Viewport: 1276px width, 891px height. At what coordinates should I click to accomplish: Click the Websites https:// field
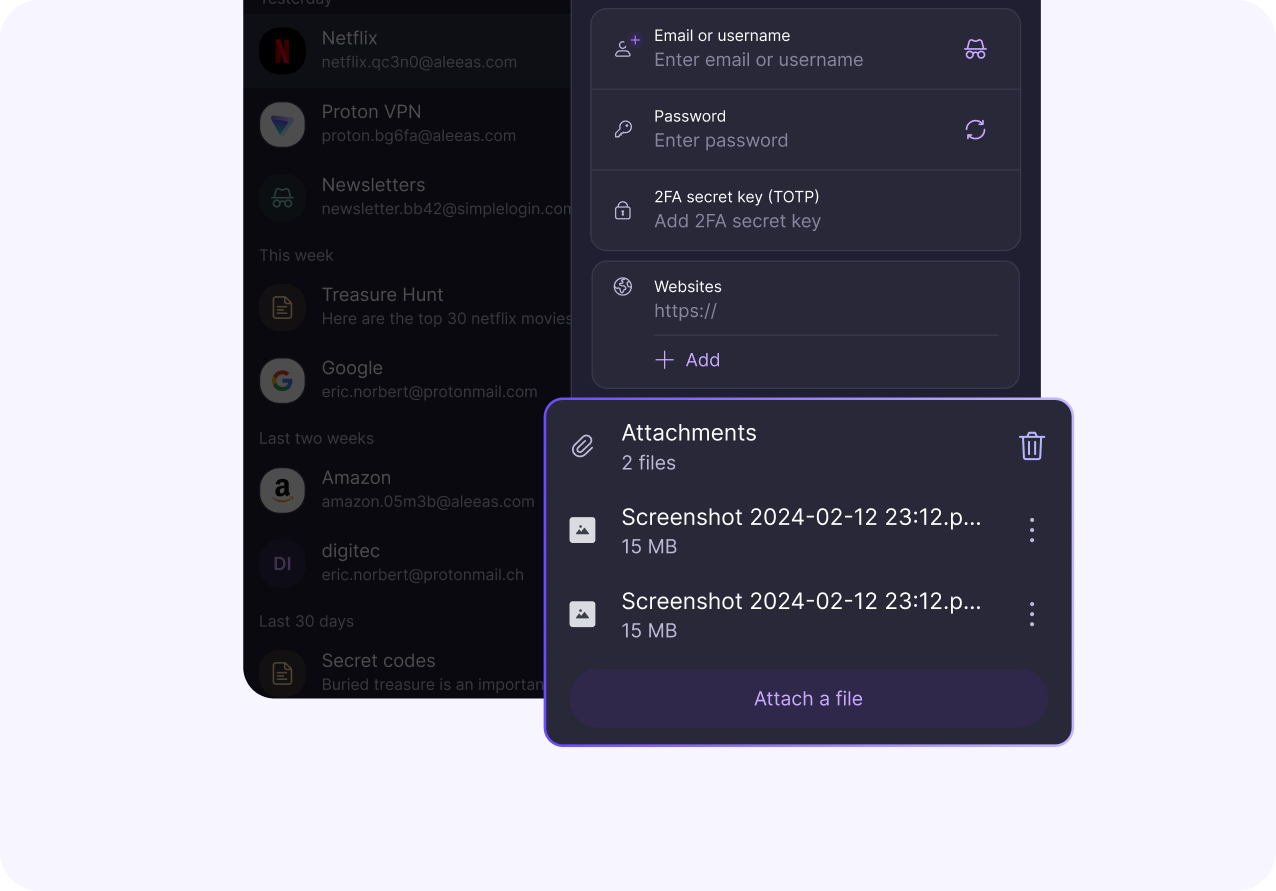click(825, 311)
